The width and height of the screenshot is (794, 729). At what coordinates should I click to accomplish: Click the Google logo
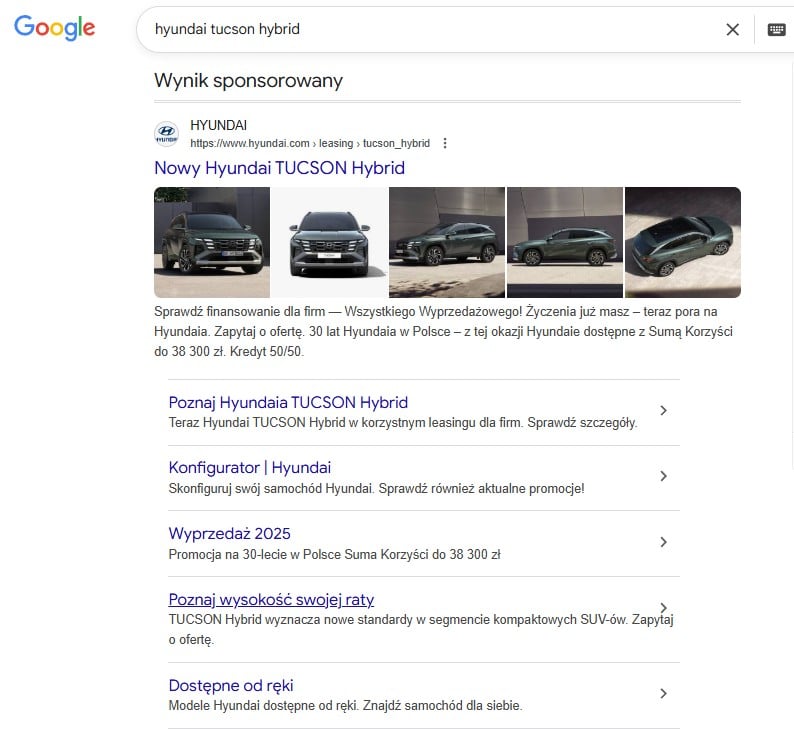(x=54, y=28)
